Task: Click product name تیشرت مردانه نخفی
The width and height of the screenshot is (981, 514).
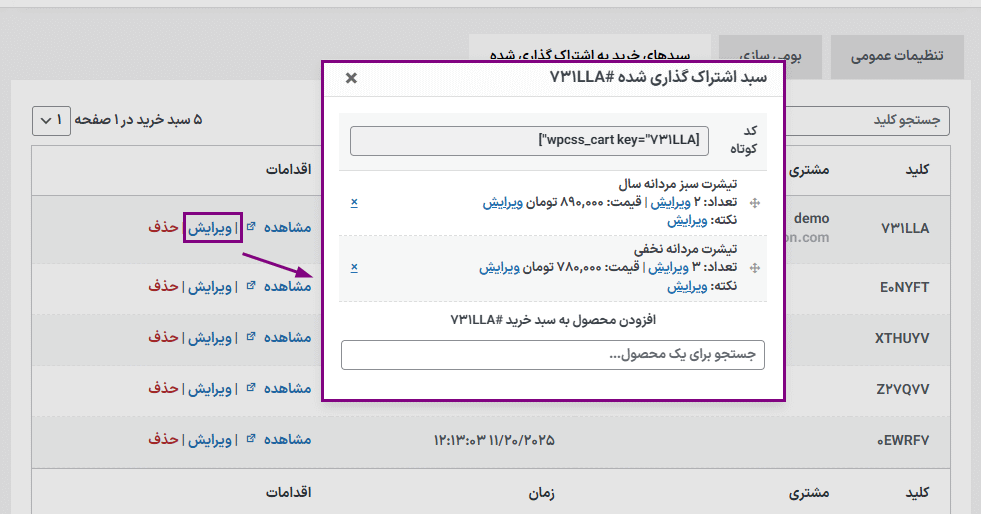Action: pyautogui.click(x=686, y=249)
